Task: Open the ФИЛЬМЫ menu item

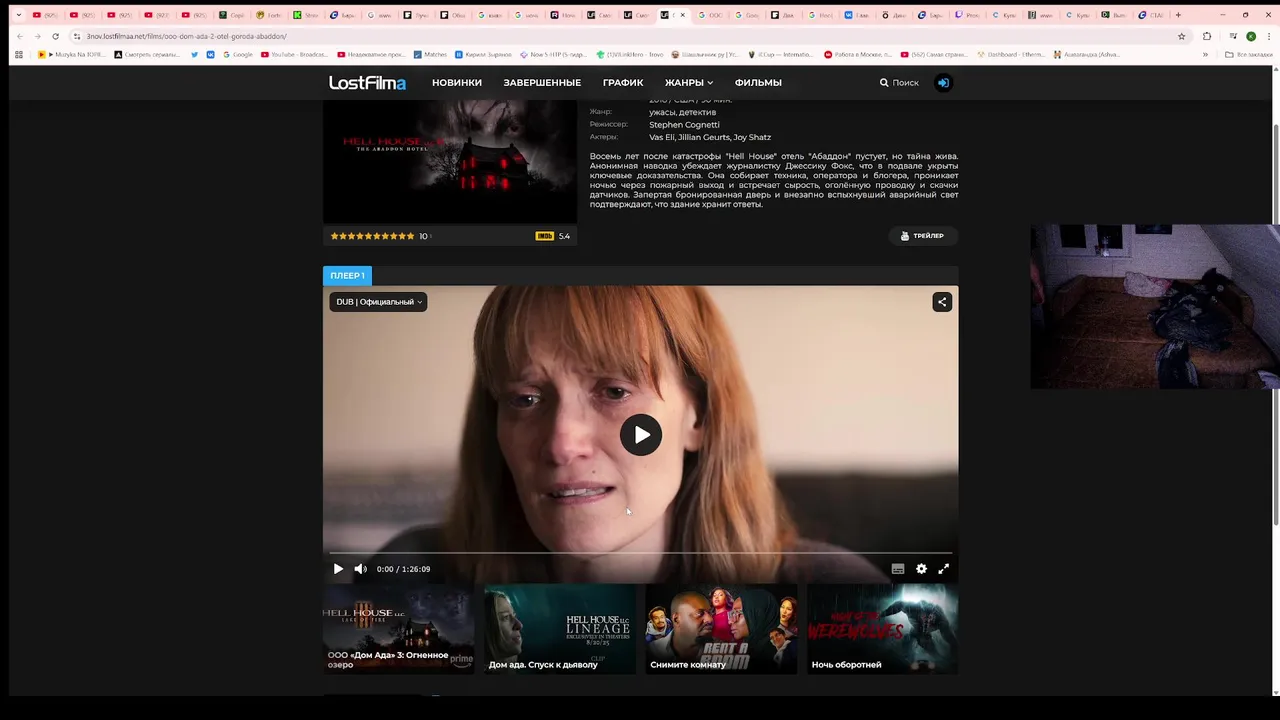Action: click(x=758, y=83)
